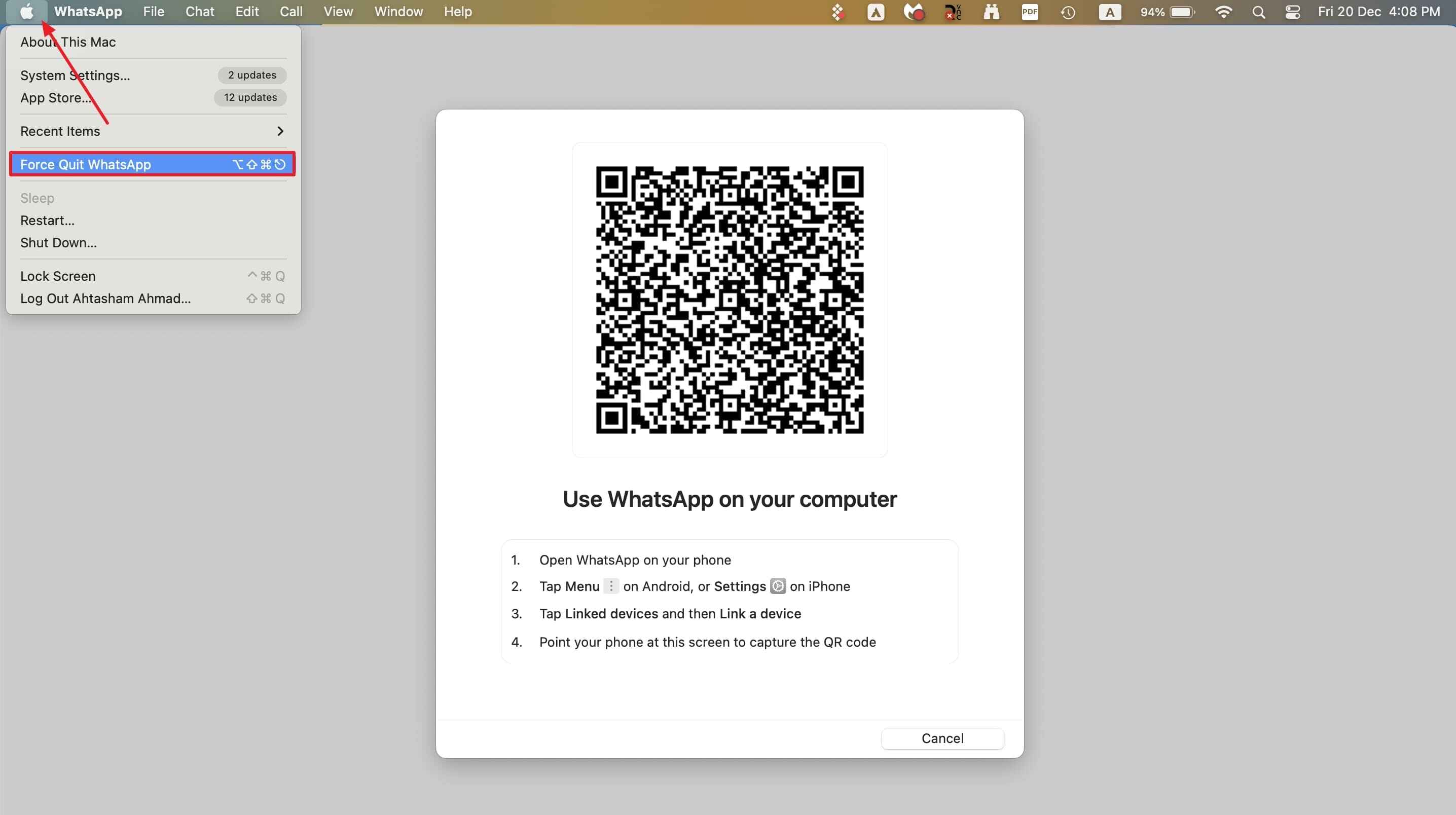
Task: Open the Edit menu
Action: [247, 12]
